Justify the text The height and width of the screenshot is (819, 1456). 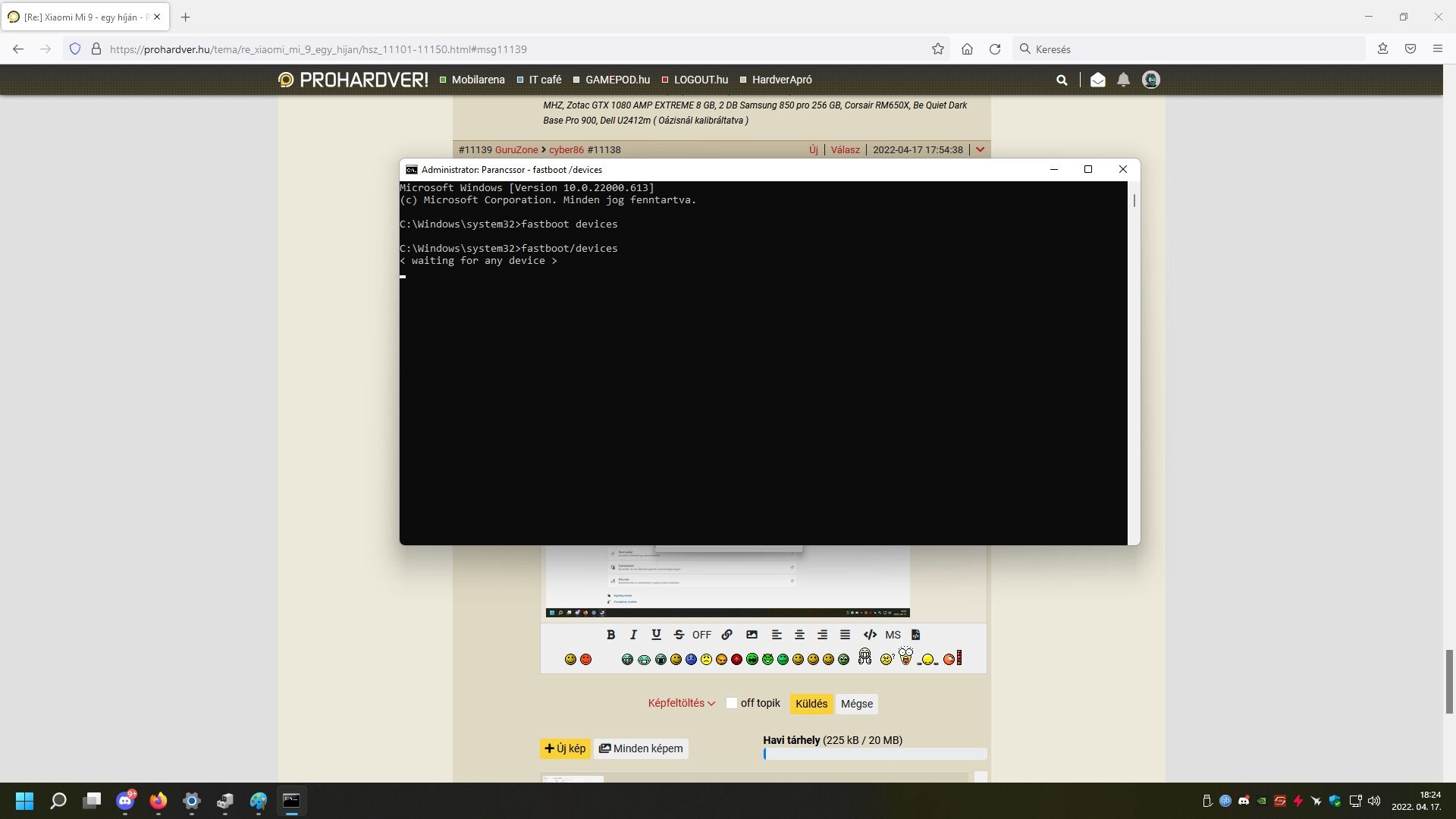845,635
